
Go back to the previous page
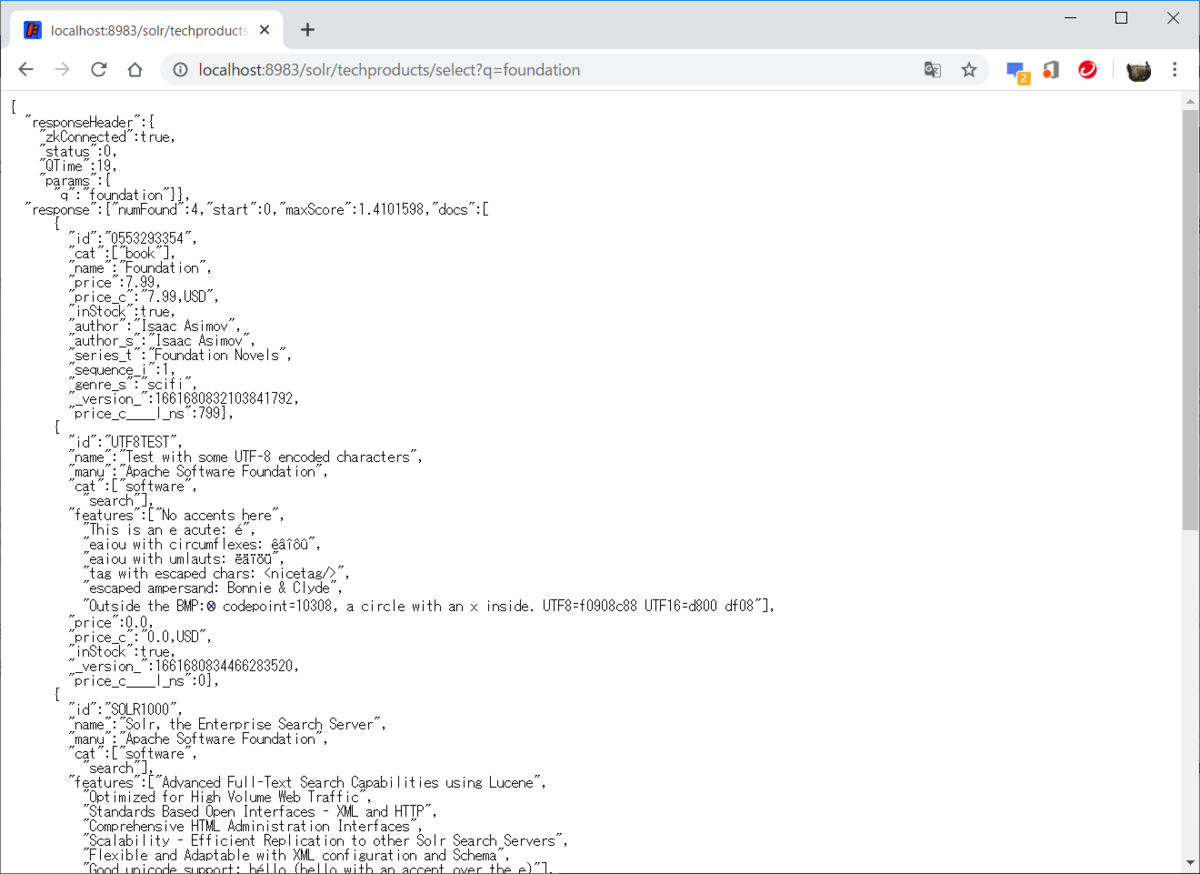click(26, 70)
